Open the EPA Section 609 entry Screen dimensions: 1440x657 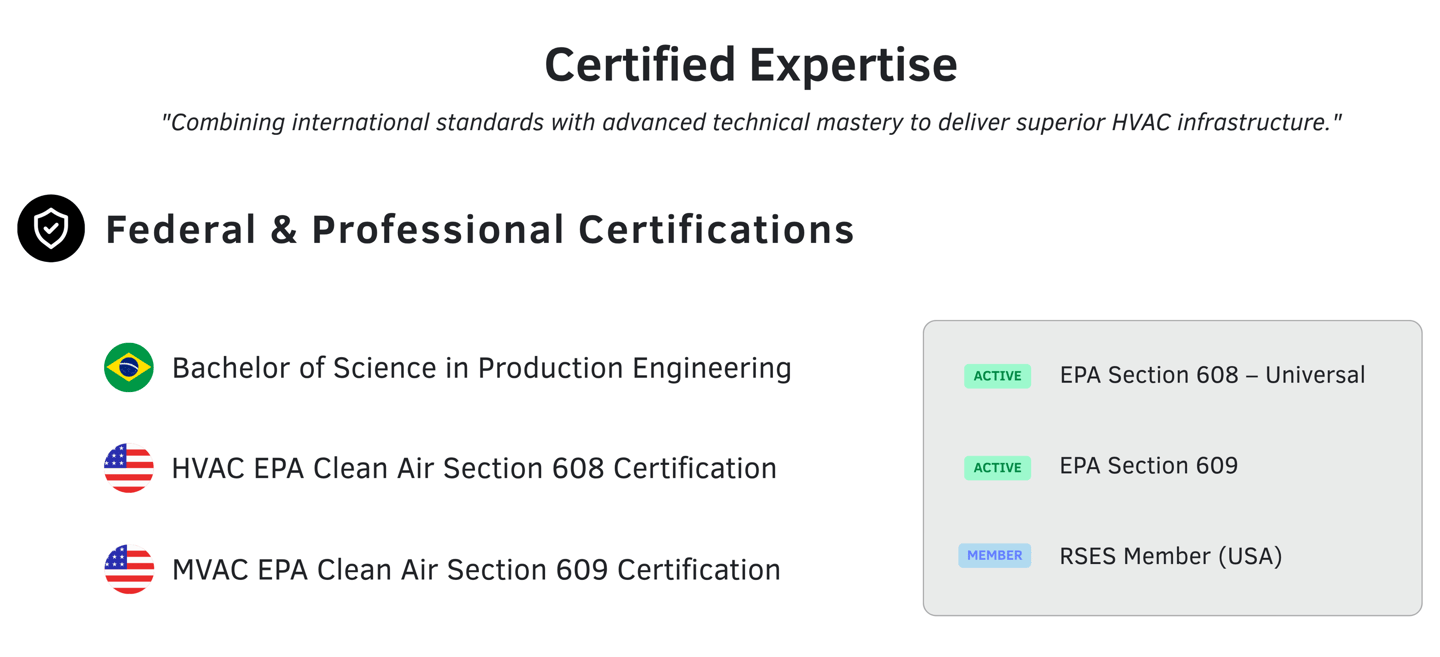[x=1148, y=466]
